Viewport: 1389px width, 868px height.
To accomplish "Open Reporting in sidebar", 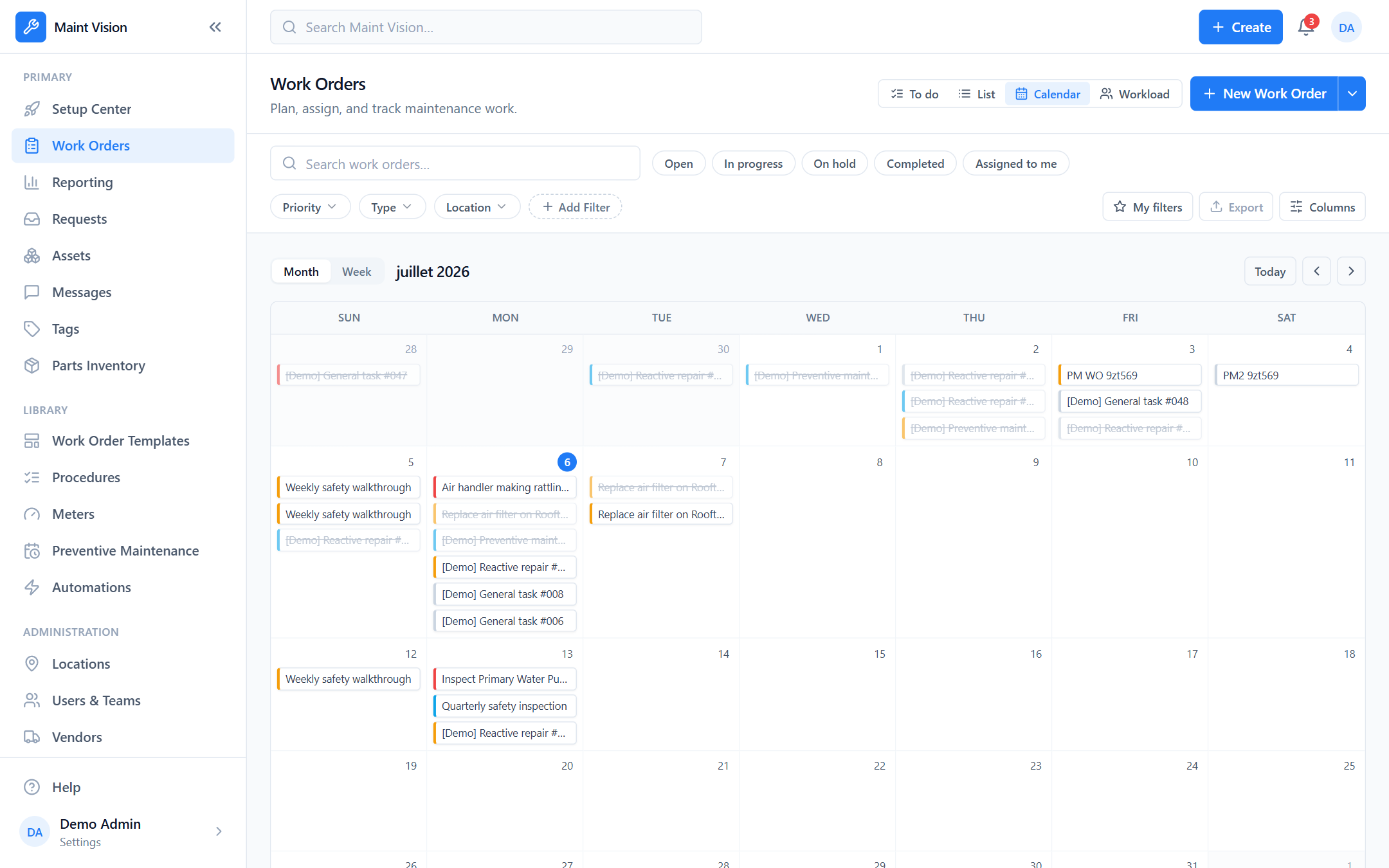I will [x=123, y=183].
